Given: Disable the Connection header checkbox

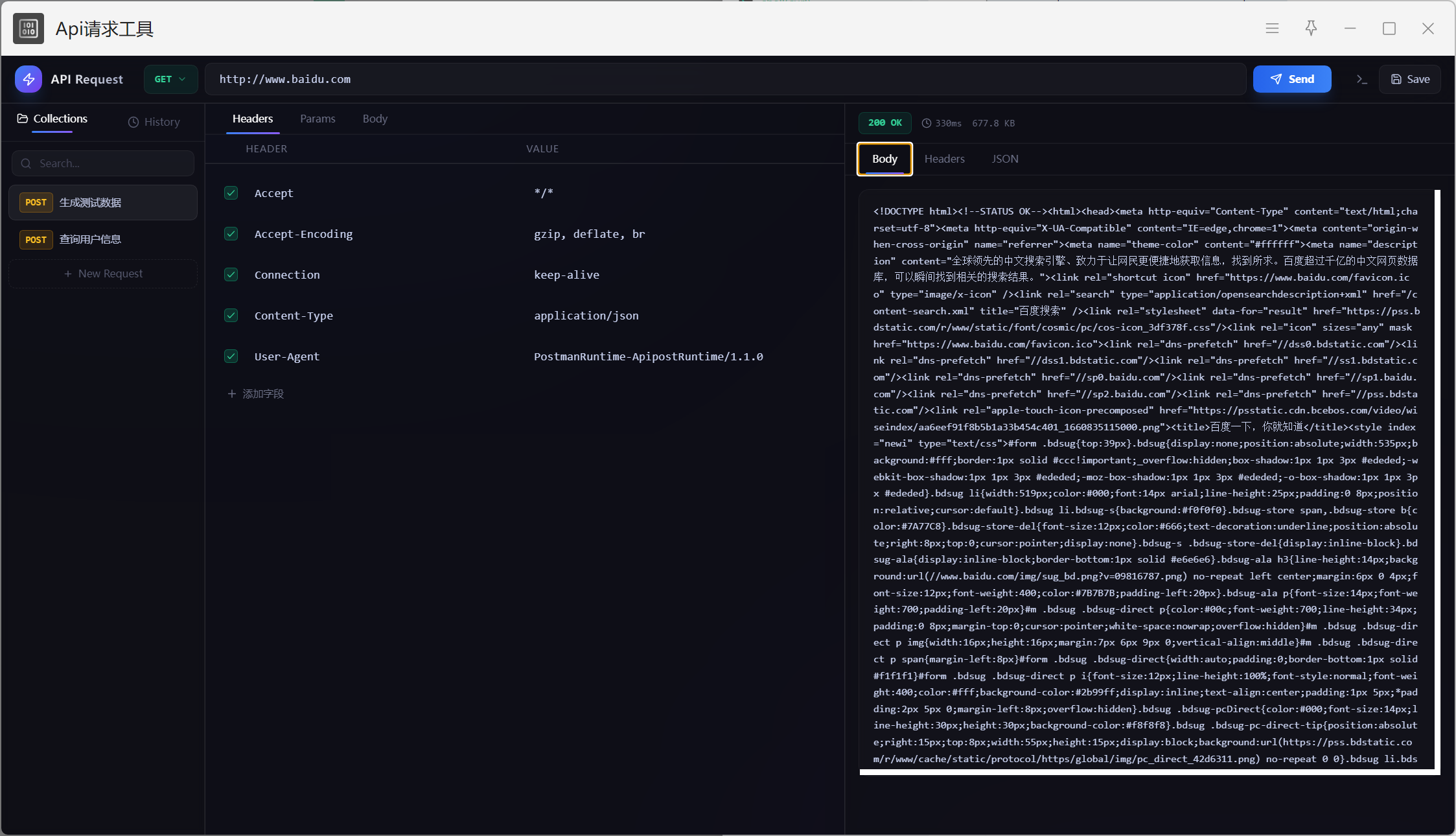Looking at the screenshot, I should [x=231, y=275].
